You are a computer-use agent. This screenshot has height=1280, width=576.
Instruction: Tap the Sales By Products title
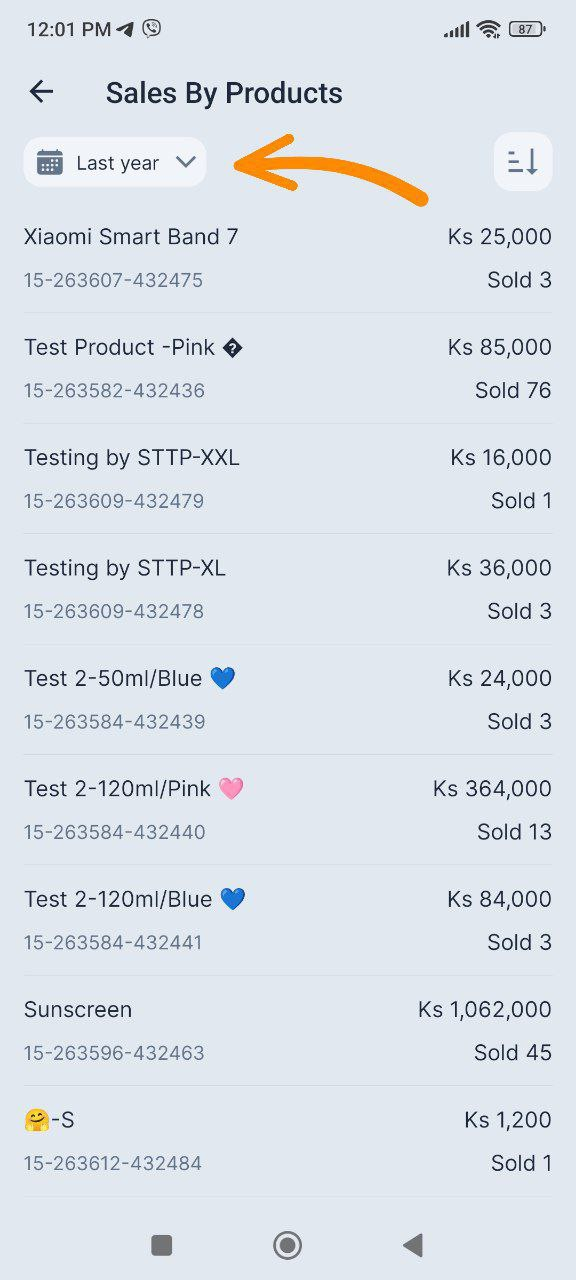point(224,93)
